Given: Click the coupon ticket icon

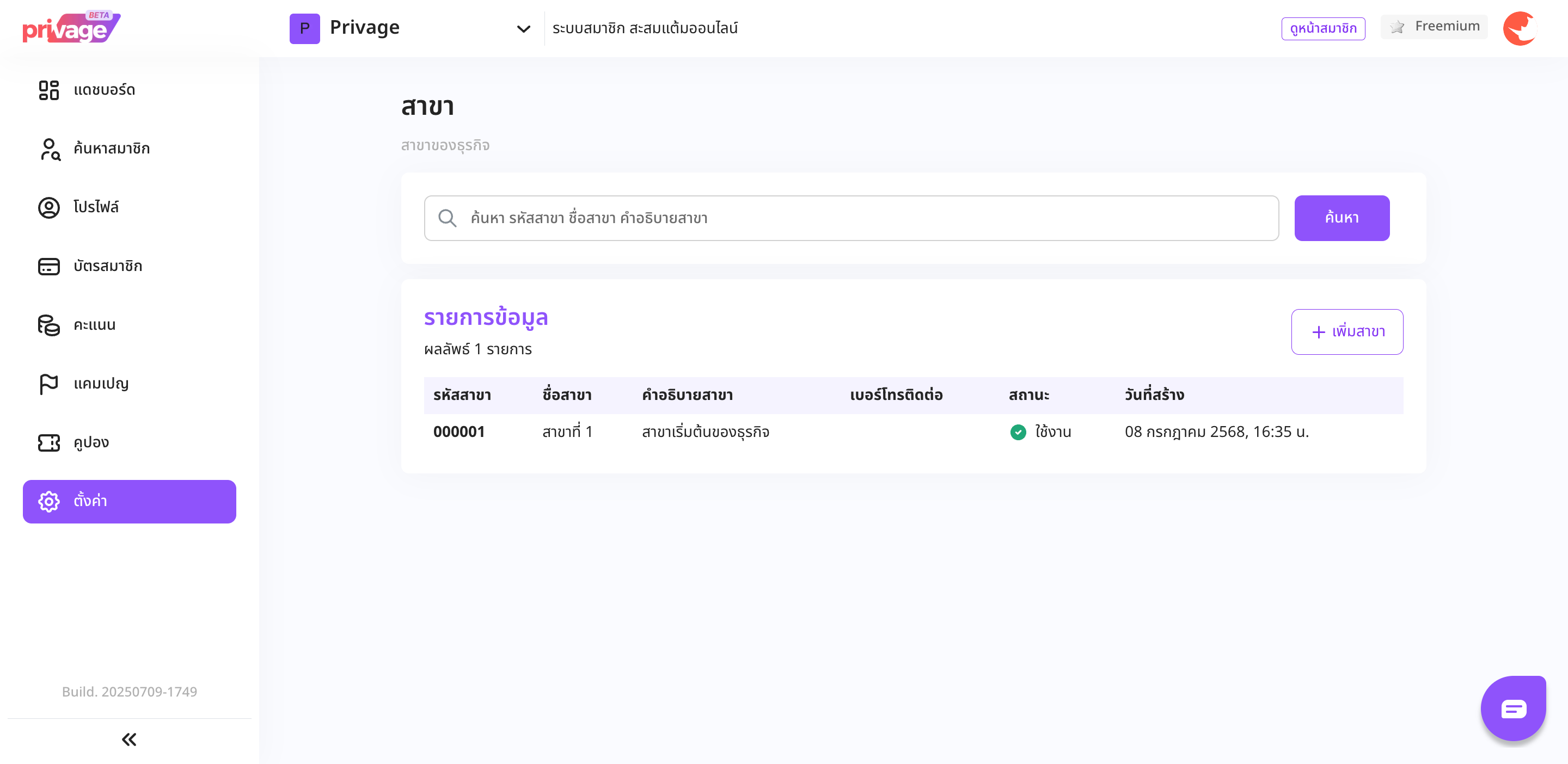Looking at the screenshot, I should (48, 443).
